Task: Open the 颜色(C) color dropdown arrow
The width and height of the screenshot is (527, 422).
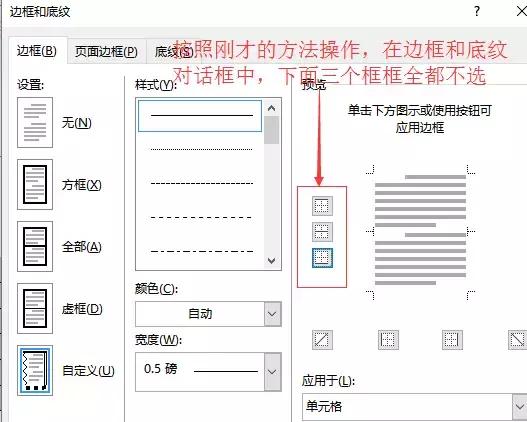Action: 272,314
